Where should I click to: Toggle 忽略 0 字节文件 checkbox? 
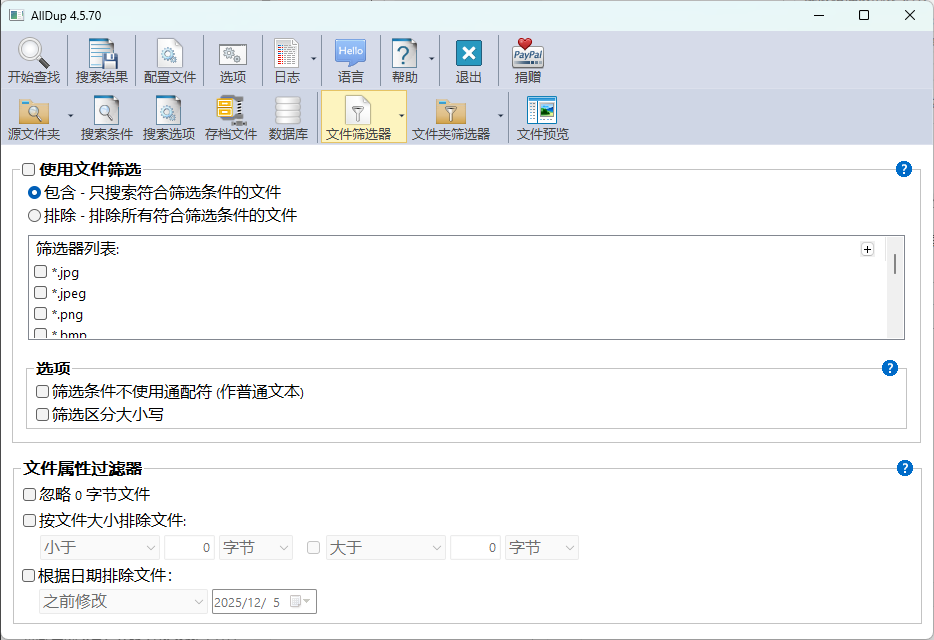click(29, 494)
